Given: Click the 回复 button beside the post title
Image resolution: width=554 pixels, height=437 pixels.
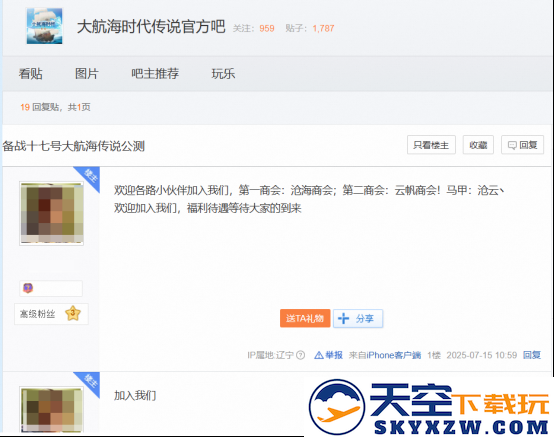Looking at the screenshot, I should point(522,145).
